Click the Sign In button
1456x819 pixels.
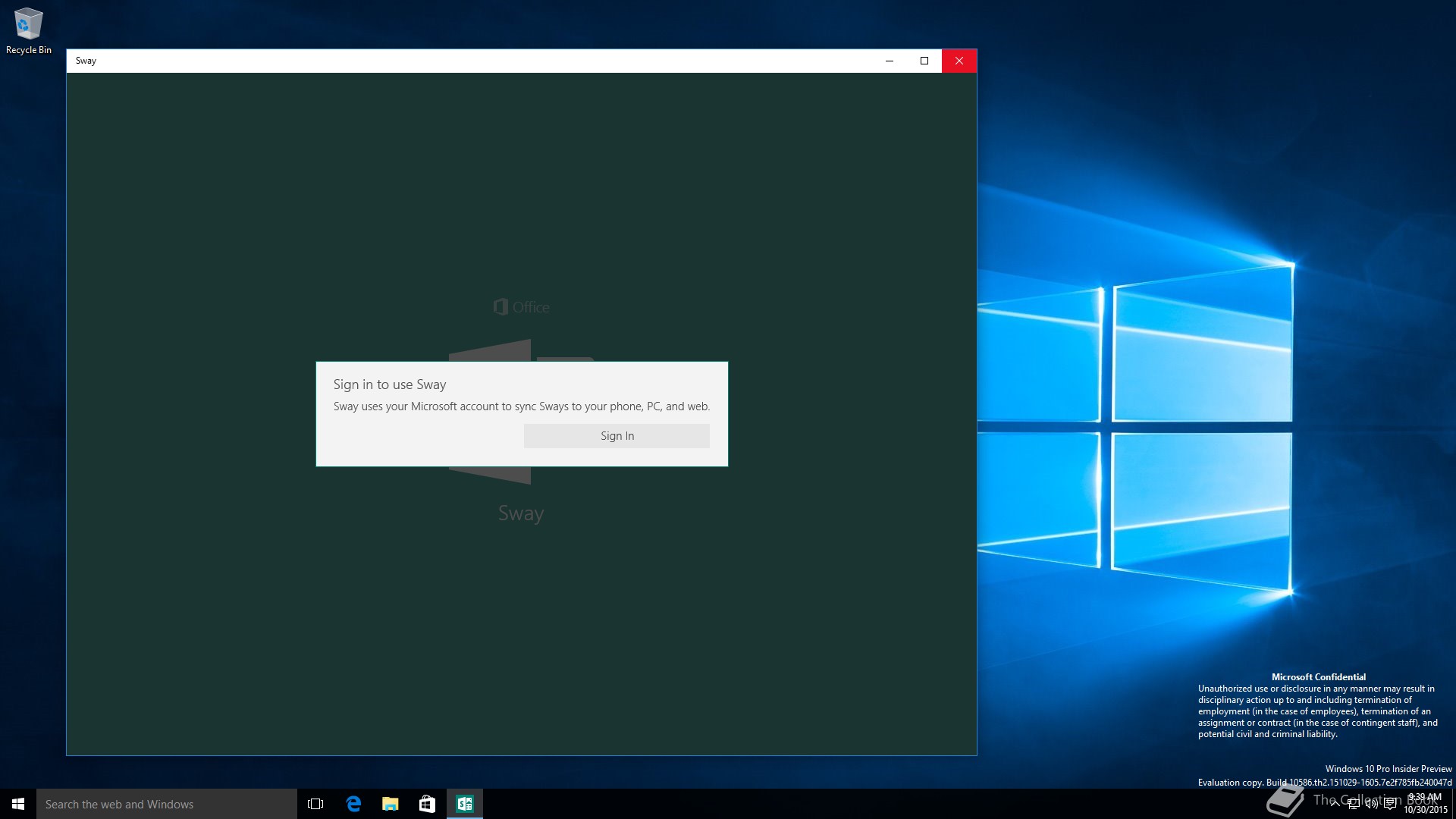[x=617, y=436]
